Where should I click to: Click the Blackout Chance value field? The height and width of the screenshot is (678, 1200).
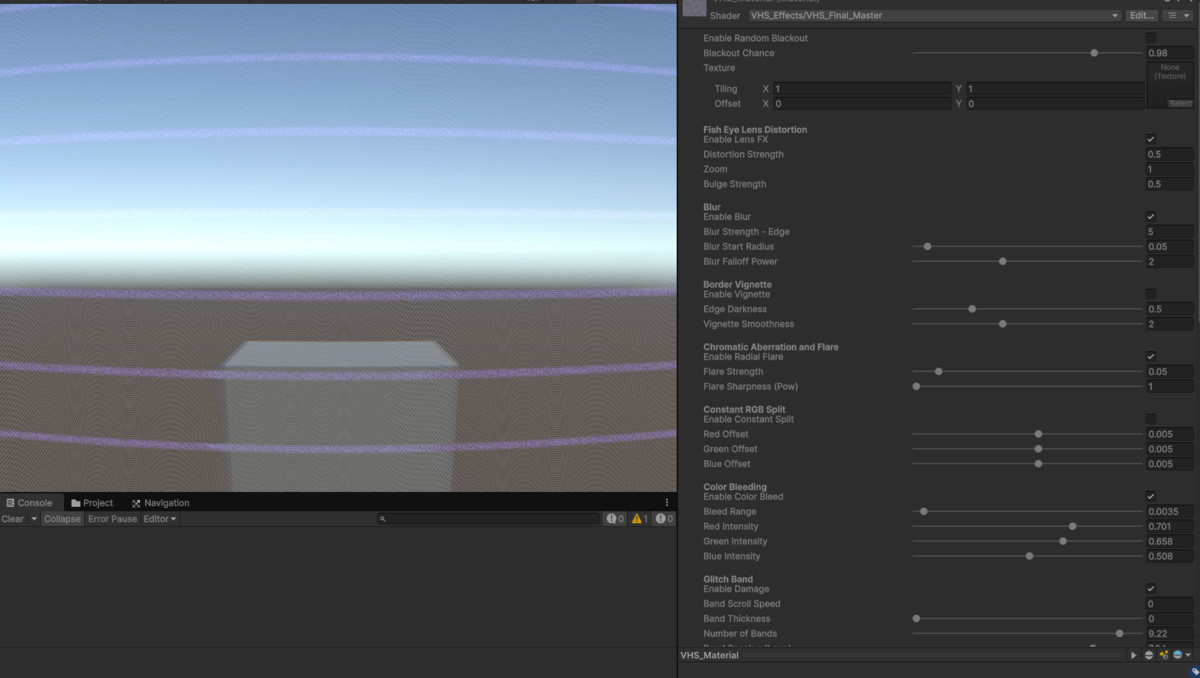pyautogui.click(x=1169, y=53)
